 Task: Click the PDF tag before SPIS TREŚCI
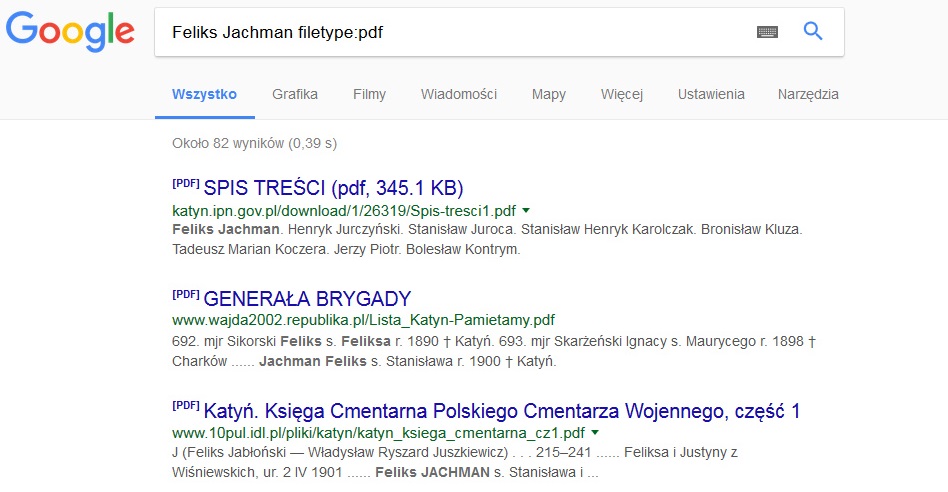(x=186, y=185)
